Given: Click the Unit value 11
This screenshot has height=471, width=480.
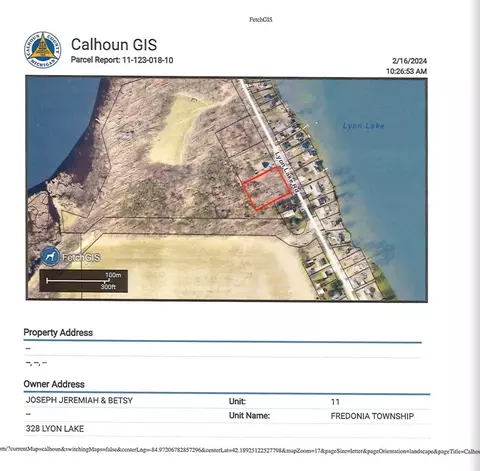Looking at the screenshot, I should [x=335, y=402].
